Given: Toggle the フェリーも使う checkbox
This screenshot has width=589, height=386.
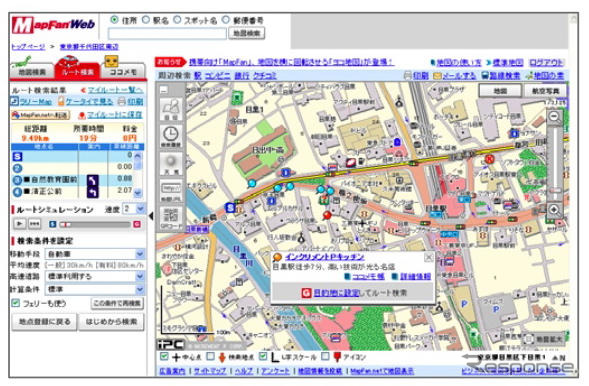Looking at the screenshot, I should click(15, 303).
